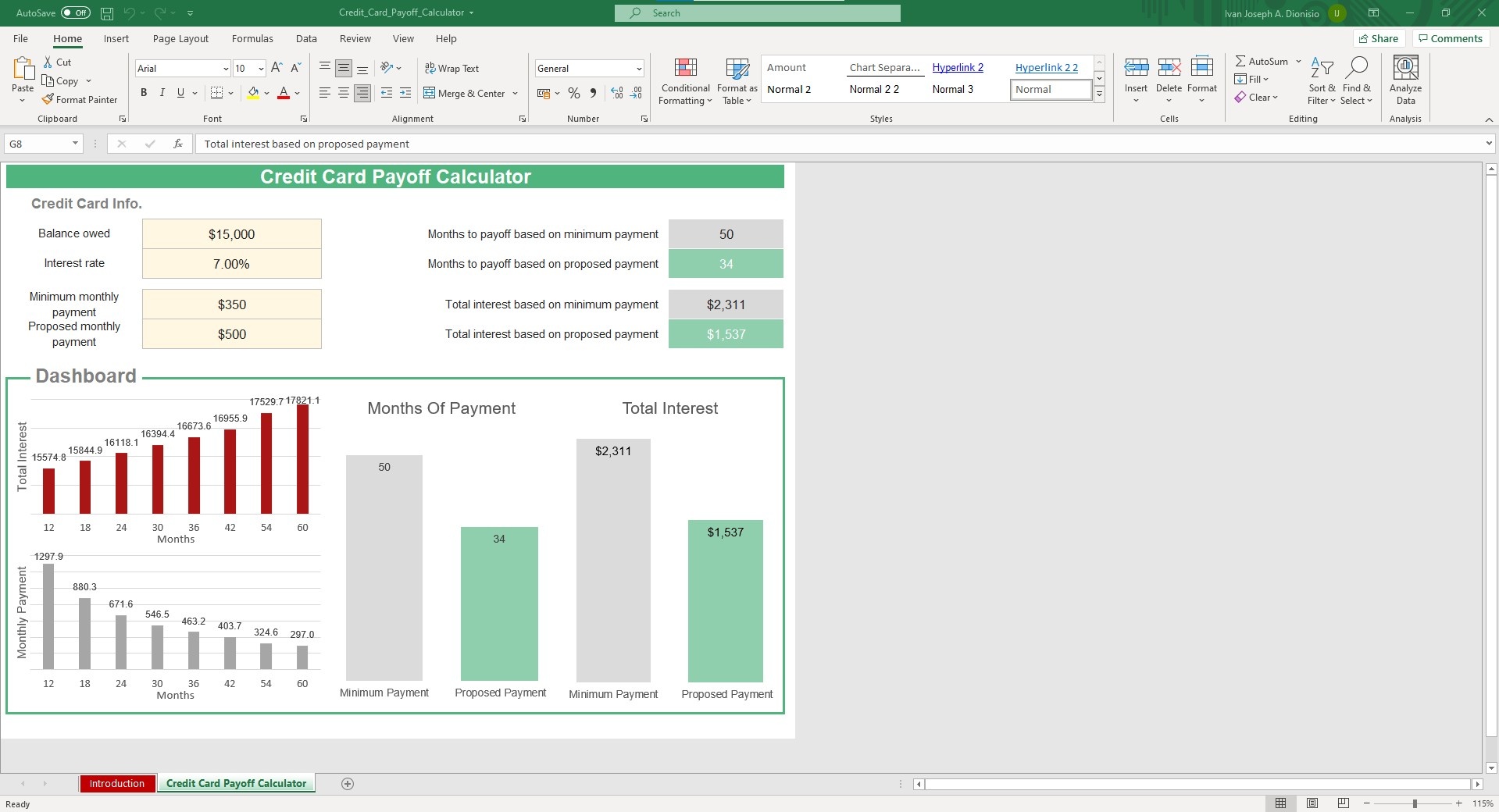Open the Comments pane button

1451,38
